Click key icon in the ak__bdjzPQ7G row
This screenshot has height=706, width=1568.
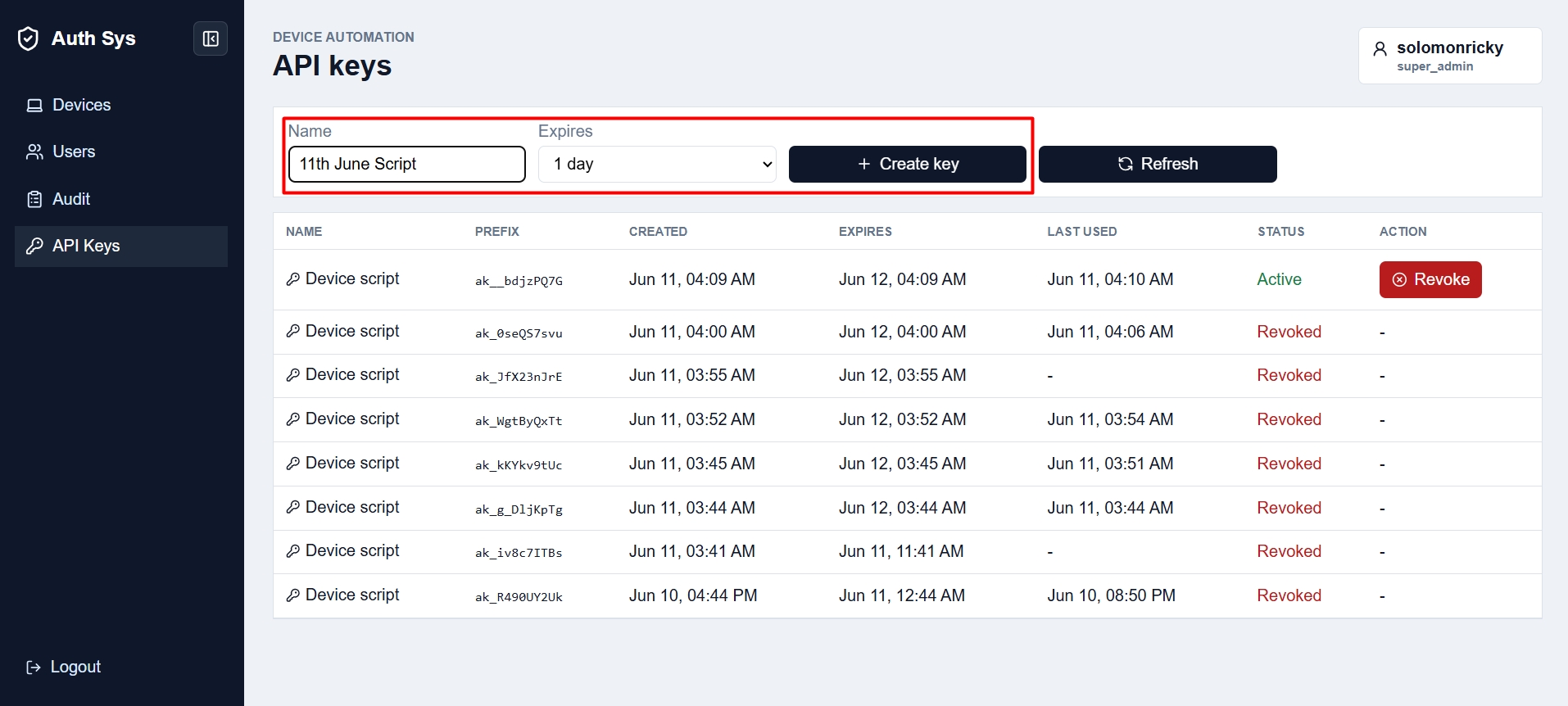[292, 279]
